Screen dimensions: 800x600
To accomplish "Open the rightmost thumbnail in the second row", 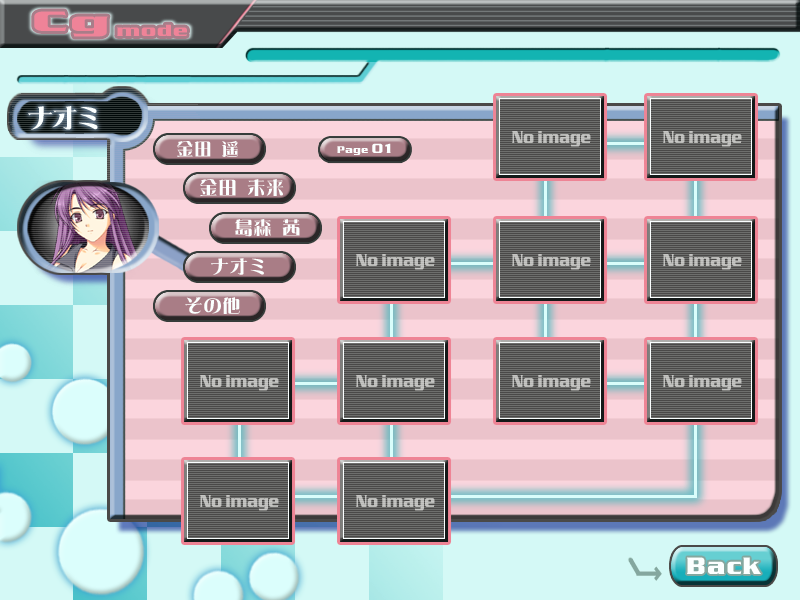I will pyautogui.click(x=701, y=260).
